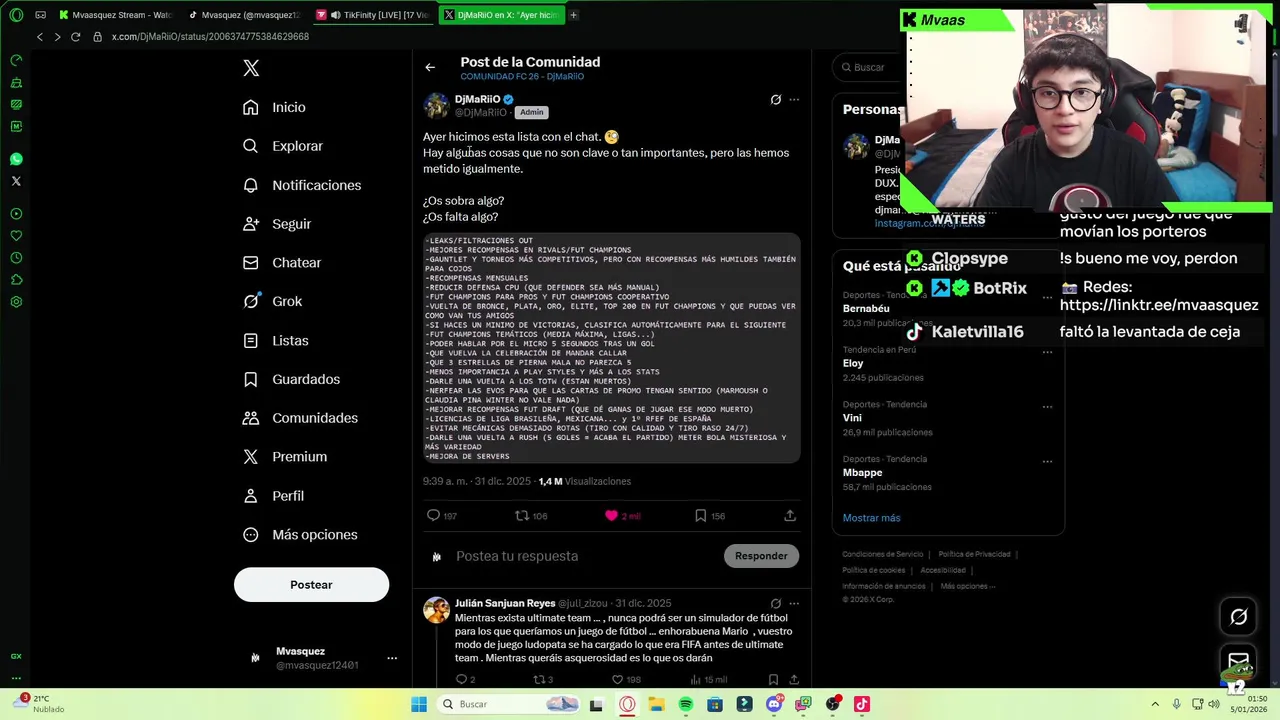
Task: Open account menu dots next to Mvasquez
Action: pos(392,658)
